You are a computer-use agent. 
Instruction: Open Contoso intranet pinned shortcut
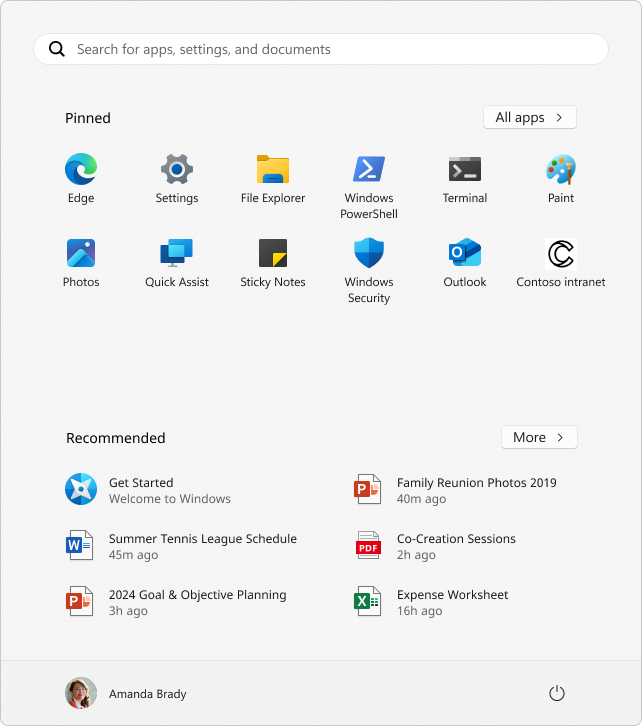coord(561,254)
